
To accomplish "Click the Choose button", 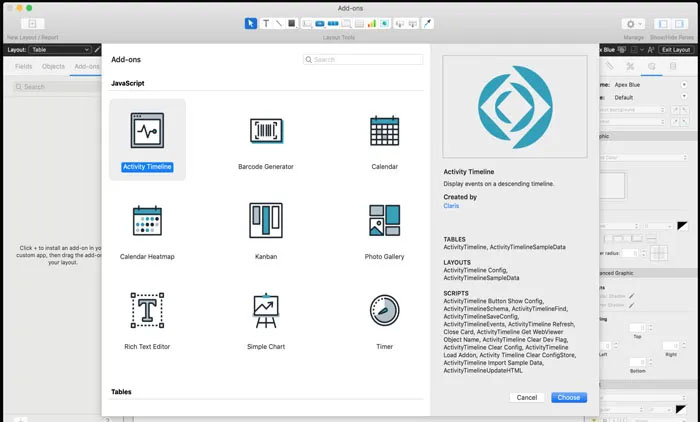I will [569, 397].
